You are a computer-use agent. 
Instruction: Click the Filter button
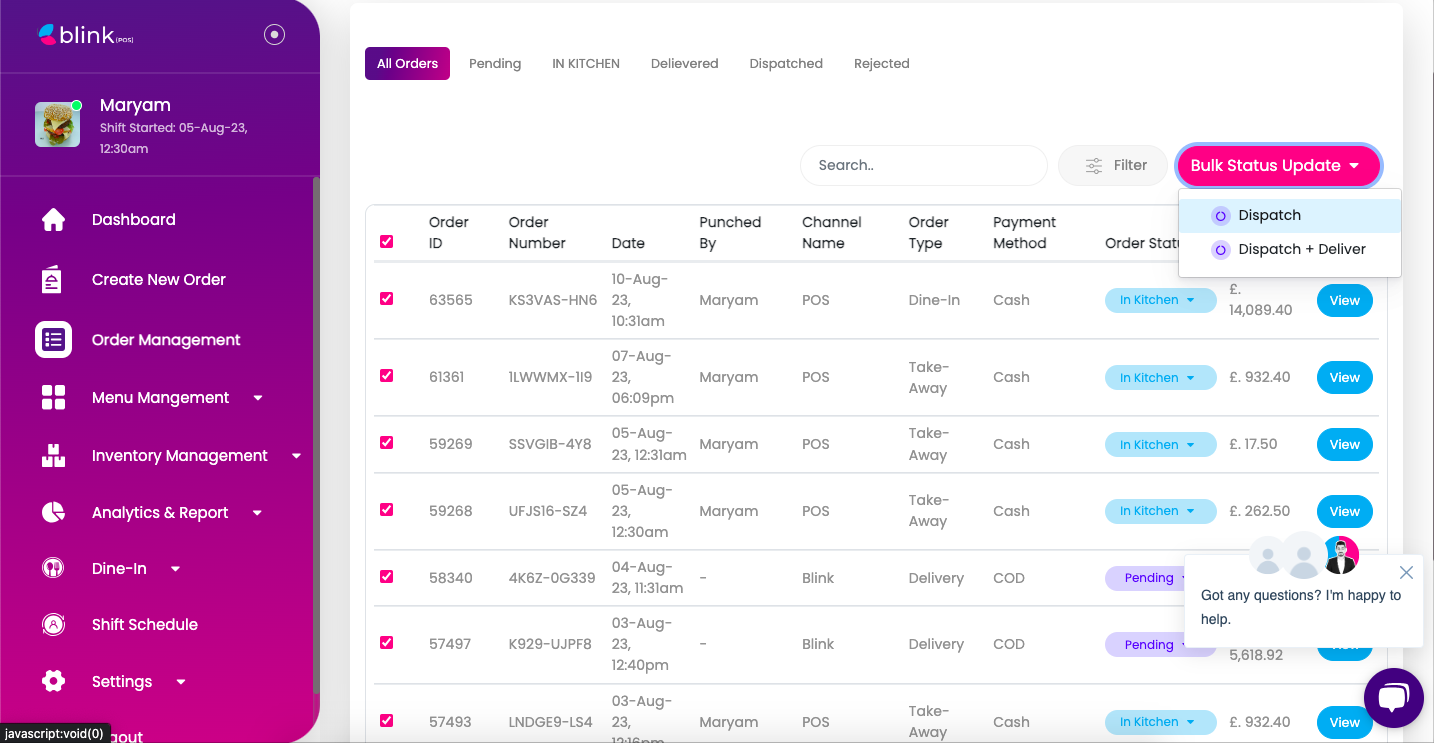1113,166
